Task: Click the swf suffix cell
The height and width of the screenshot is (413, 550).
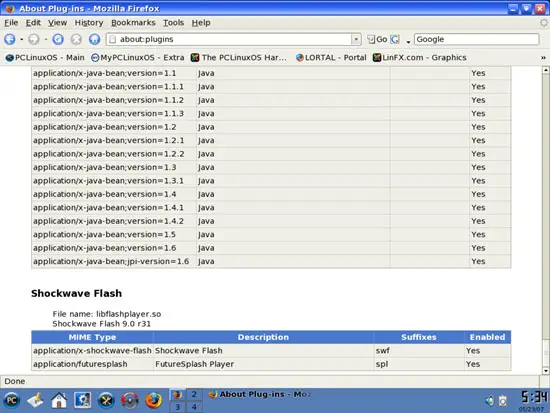Action: click(x=419, y=351)
